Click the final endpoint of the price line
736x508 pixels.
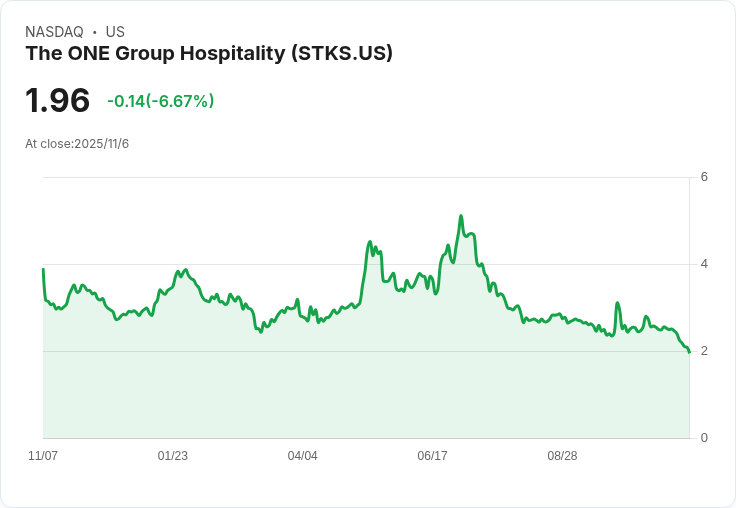[689, 352]
